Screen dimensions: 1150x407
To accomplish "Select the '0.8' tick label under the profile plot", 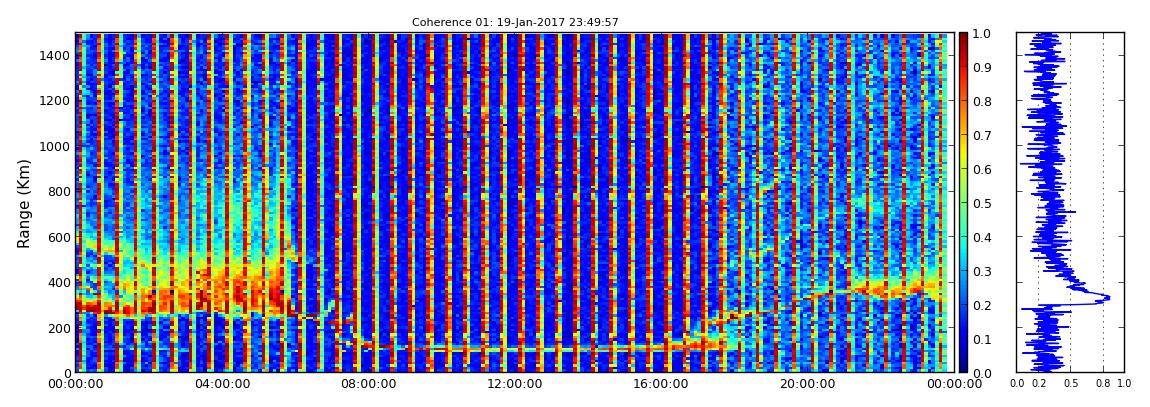I will (x=1103, y=384).
